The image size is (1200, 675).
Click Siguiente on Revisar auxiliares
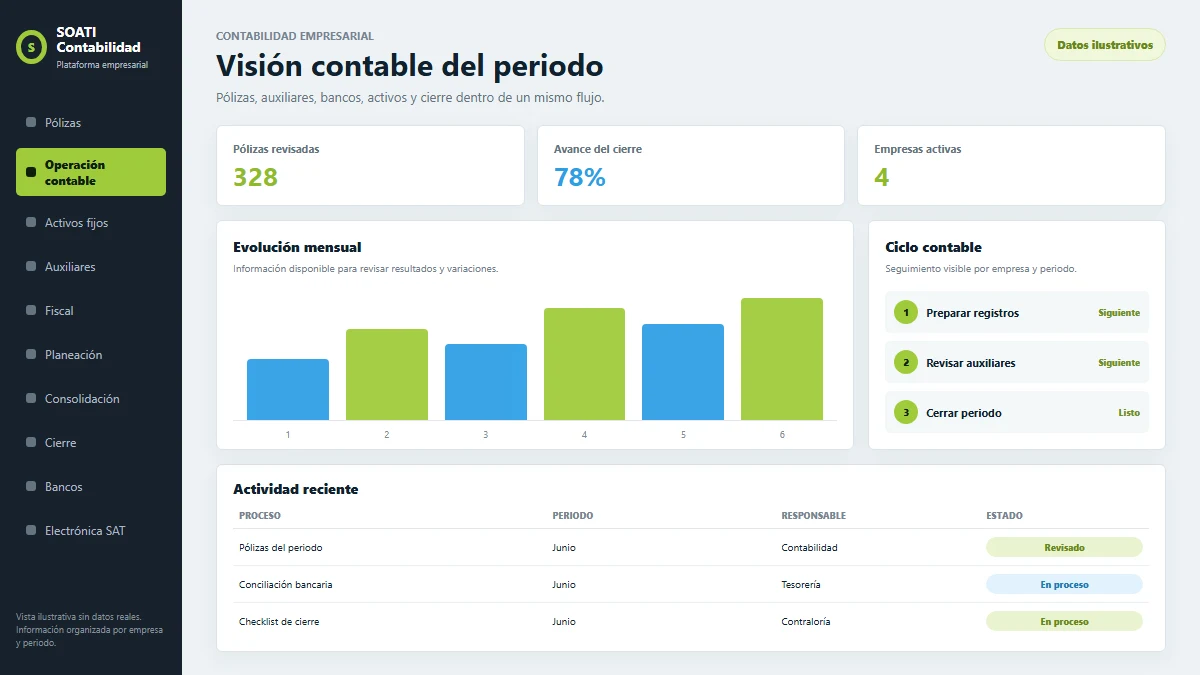click(x=1119, y=363)
